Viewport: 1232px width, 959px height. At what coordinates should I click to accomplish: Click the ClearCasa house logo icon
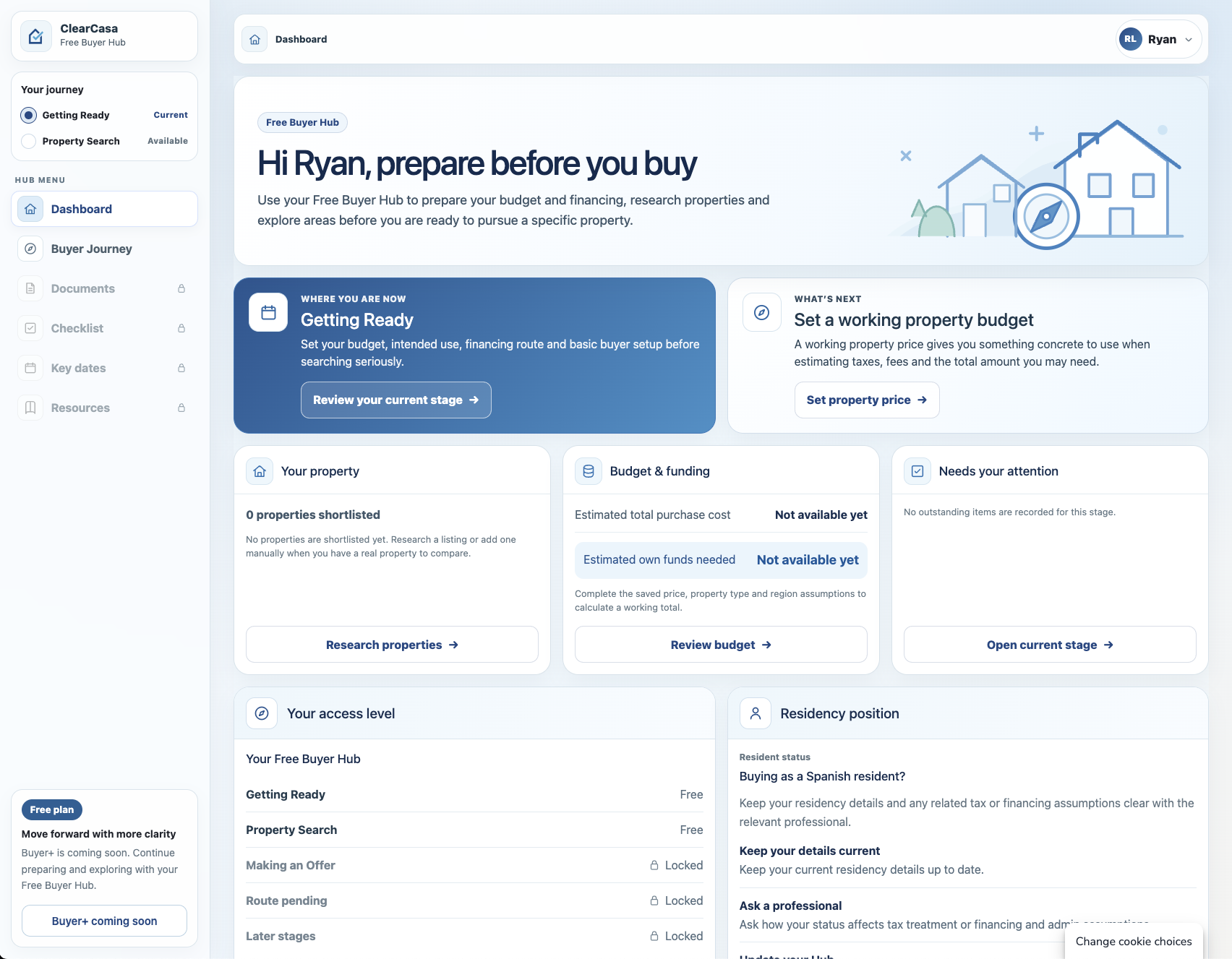(35, 35)
